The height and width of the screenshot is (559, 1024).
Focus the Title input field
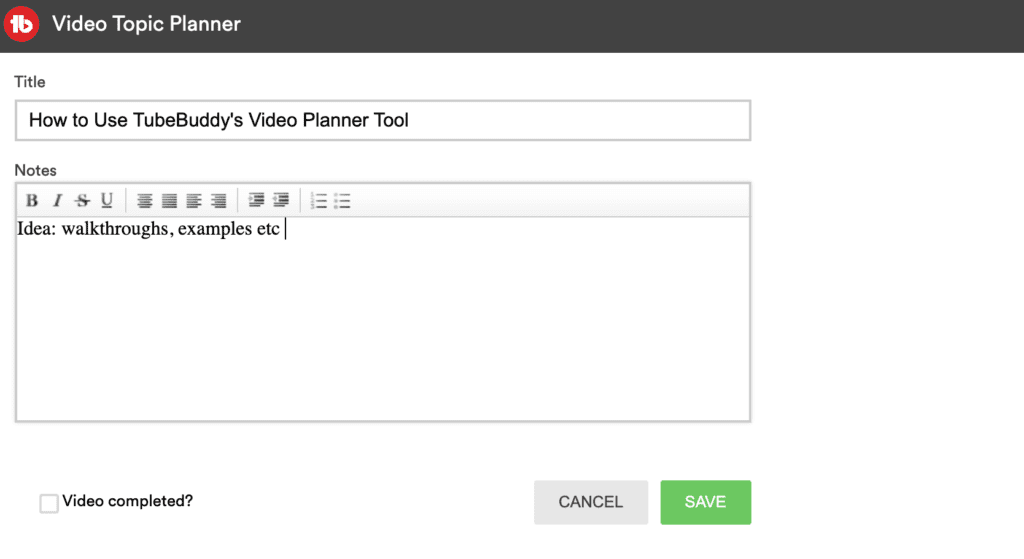pyautogui.click(x=383, y=121)
